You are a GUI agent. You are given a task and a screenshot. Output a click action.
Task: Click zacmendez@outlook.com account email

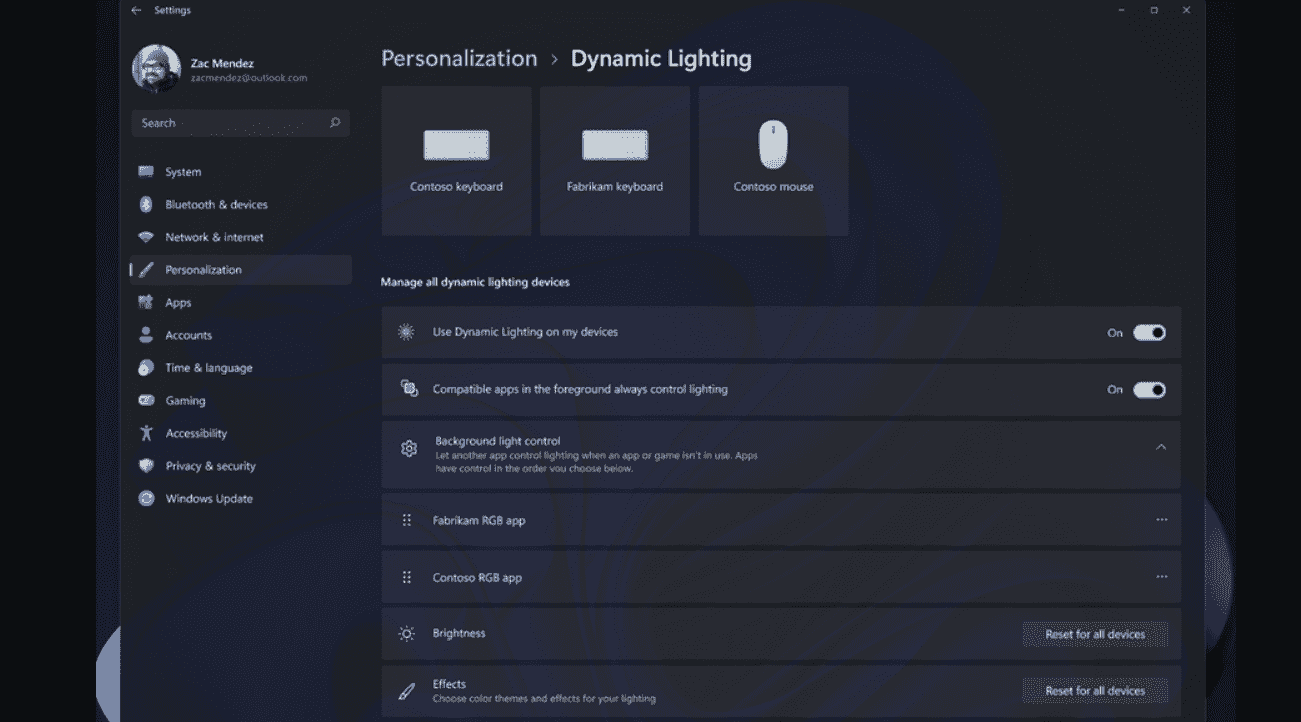249,77
